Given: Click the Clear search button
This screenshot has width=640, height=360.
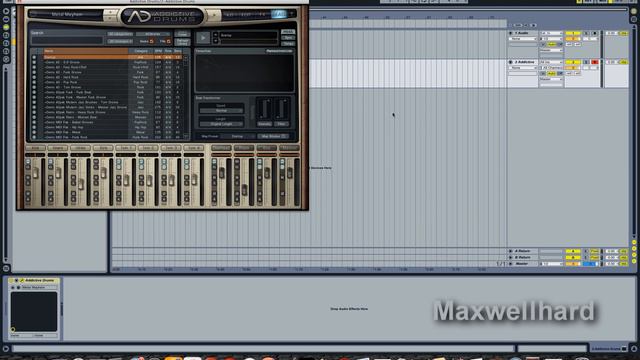Looking at the screenshot, I should point(182,34).
